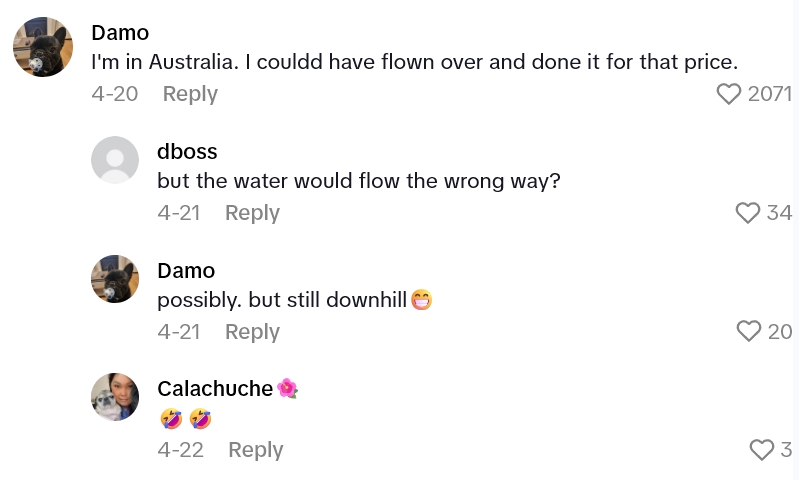Reply to Damo's 'still downhill' comment
The image size is (799, 480).
(252, 331)
